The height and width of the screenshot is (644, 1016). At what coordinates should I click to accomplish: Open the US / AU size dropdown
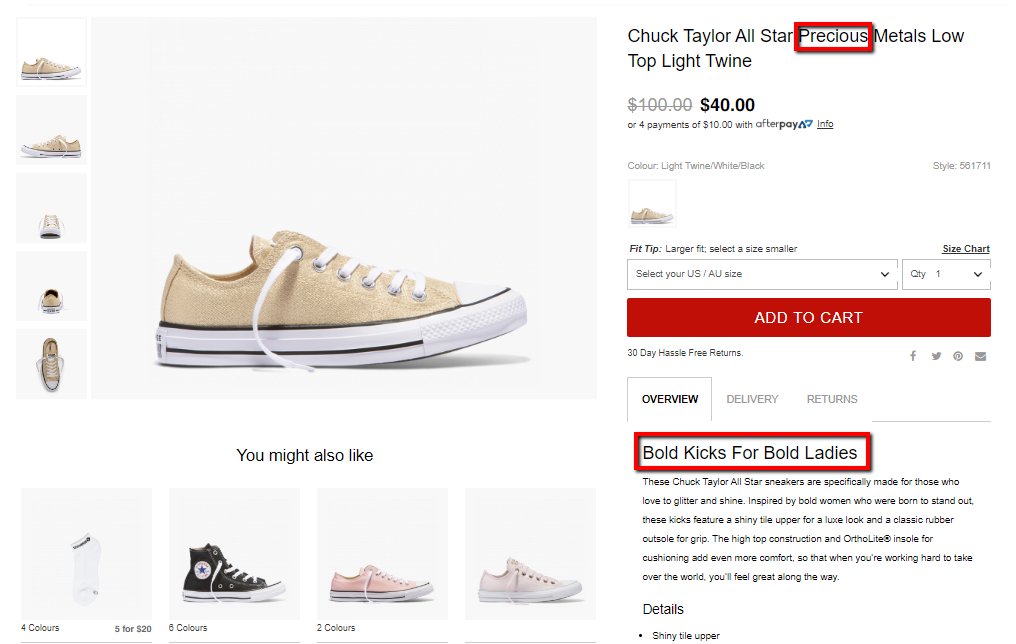coord(762,274)
